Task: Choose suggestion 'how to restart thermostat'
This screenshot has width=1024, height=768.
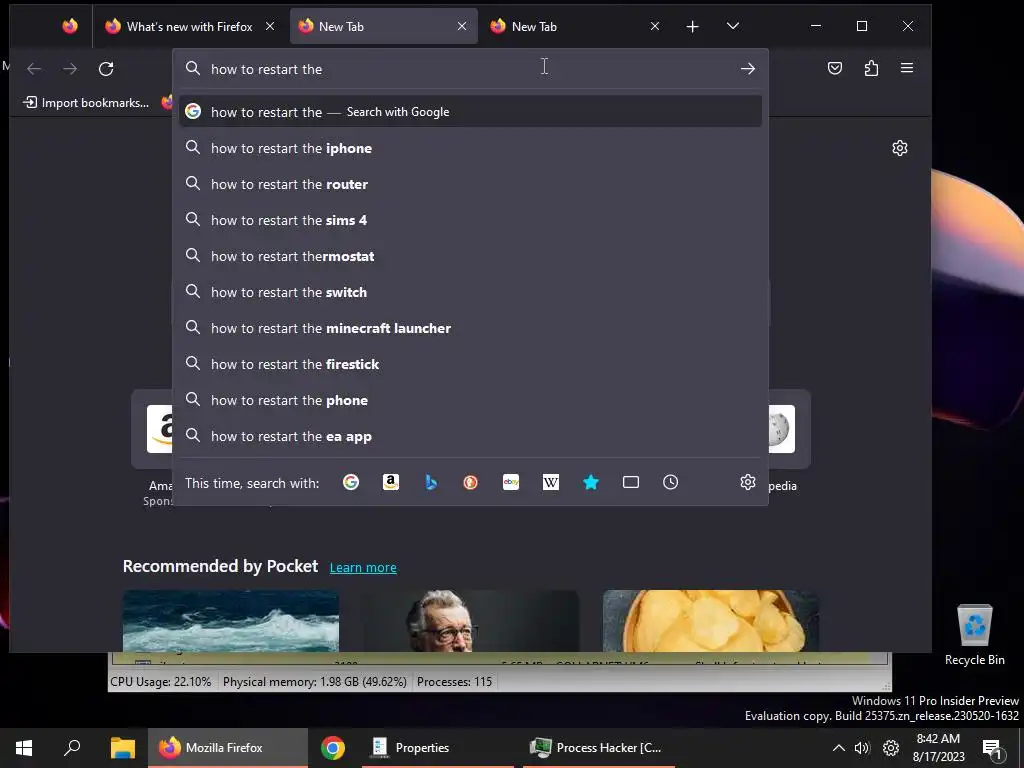Action: coord(470,256)
